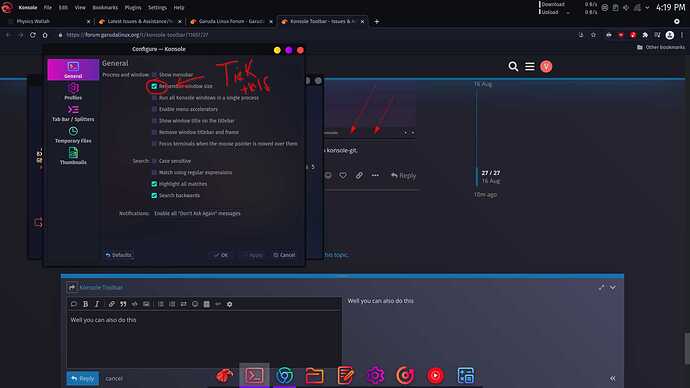Hide the preview pane with double chevron

pyautogui.click(x=613, y=378)
